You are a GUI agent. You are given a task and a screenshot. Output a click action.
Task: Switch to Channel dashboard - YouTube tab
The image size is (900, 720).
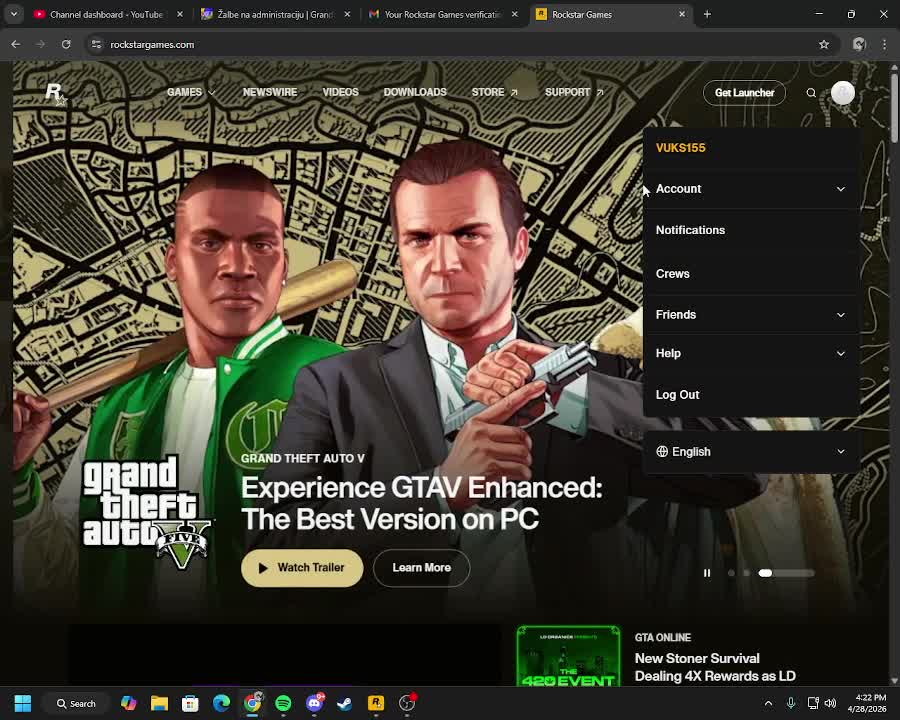tap(107, 14)
